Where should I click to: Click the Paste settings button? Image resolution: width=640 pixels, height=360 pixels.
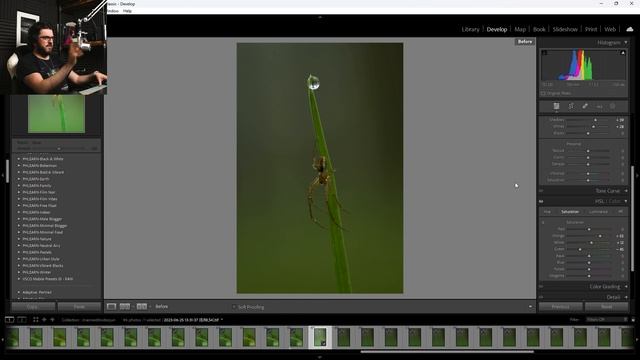point(79,307)
